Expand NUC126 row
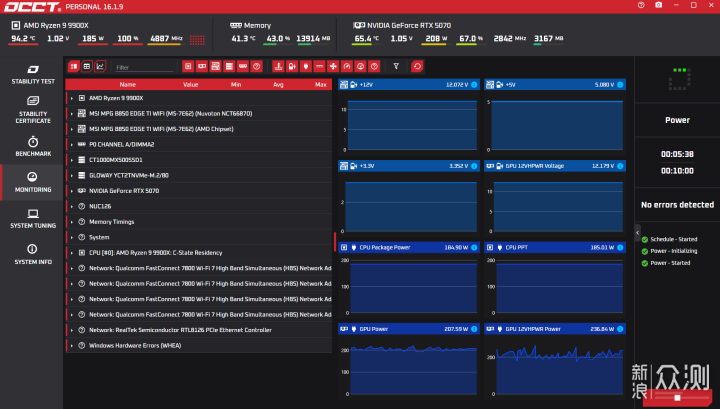Image resolution: width=720 pixels, height=409 pixels. coord(72,207)
